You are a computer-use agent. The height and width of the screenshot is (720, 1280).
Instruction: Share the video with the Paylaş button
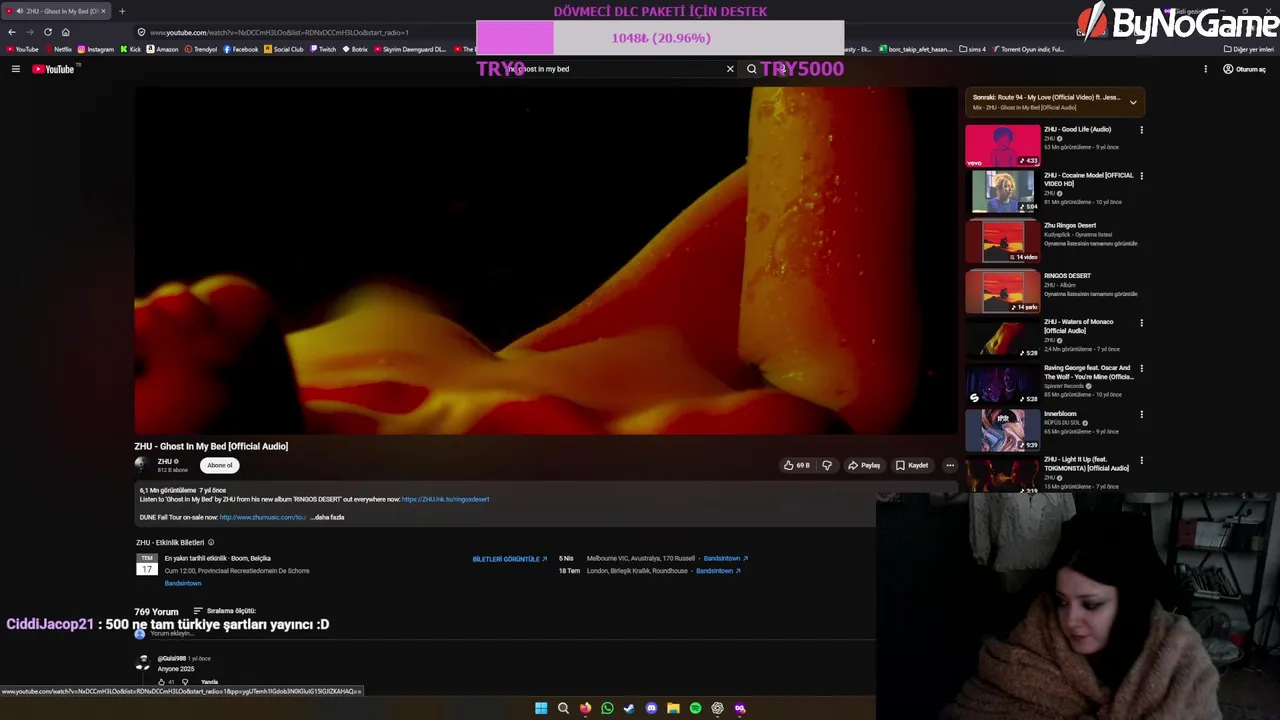[864, 465]
